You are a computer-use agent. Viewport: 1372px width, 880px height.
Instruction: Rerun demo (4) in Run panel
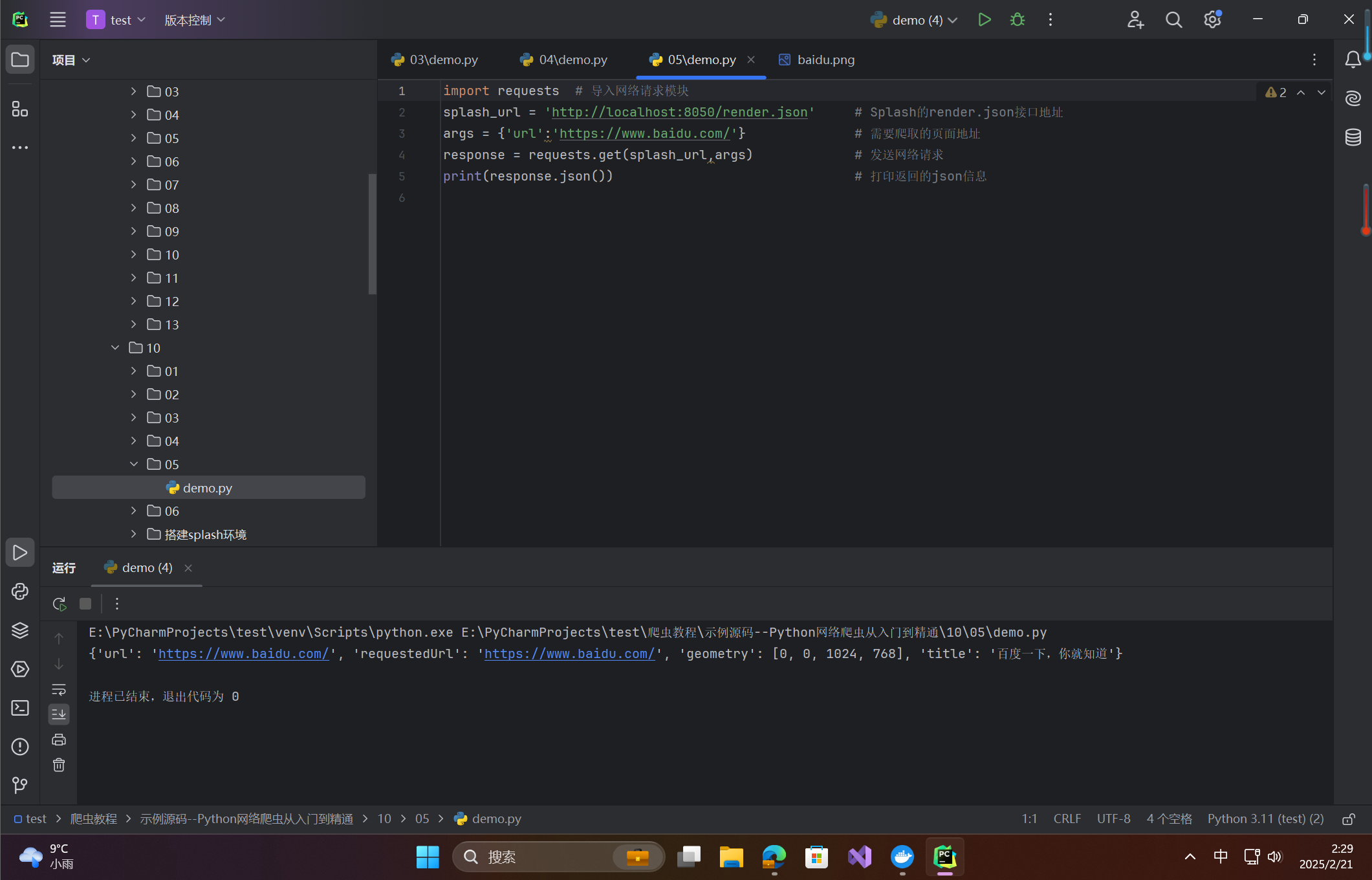[60, 604]
